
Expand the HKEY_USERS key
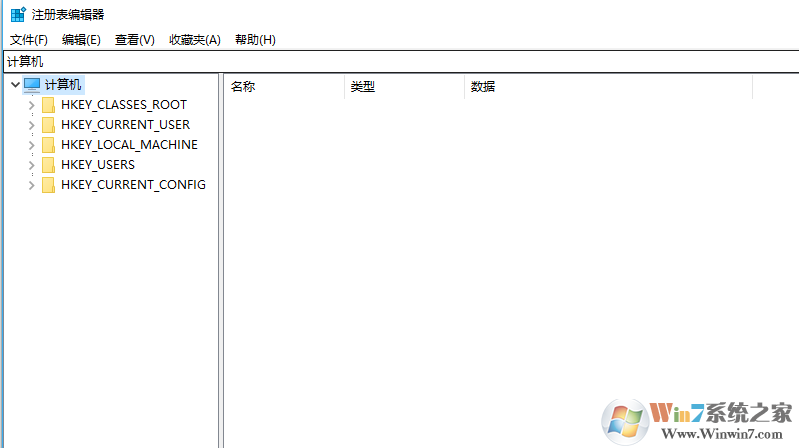point(32,165)
